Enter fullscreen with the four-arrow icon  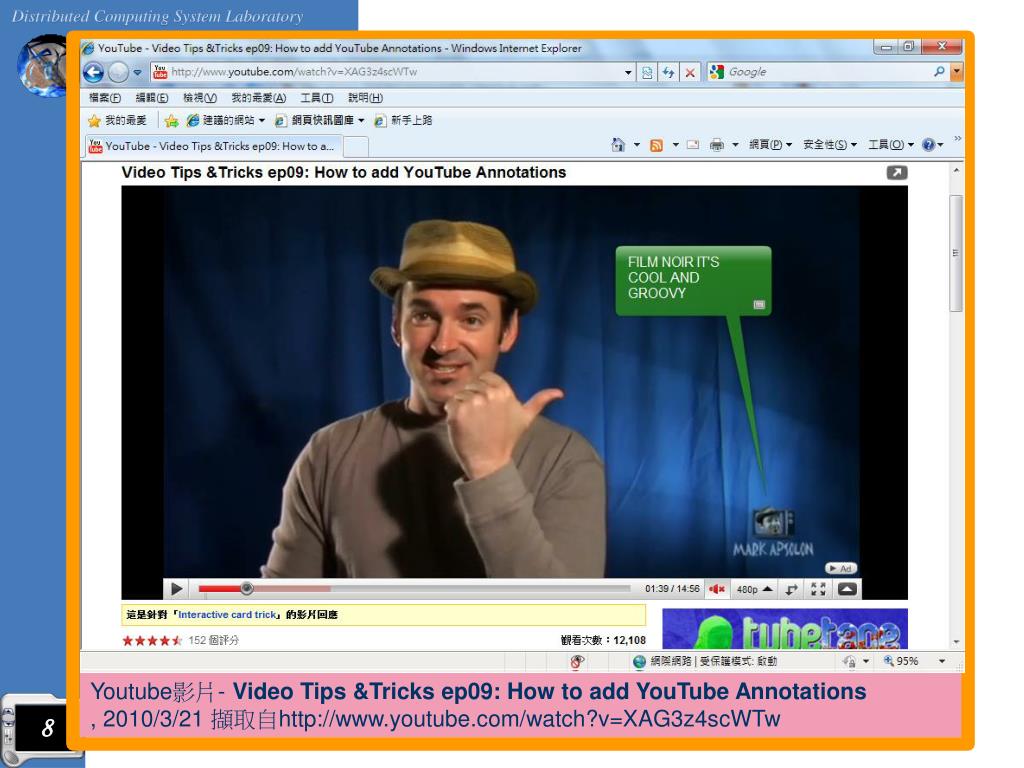tap(818, 589)
